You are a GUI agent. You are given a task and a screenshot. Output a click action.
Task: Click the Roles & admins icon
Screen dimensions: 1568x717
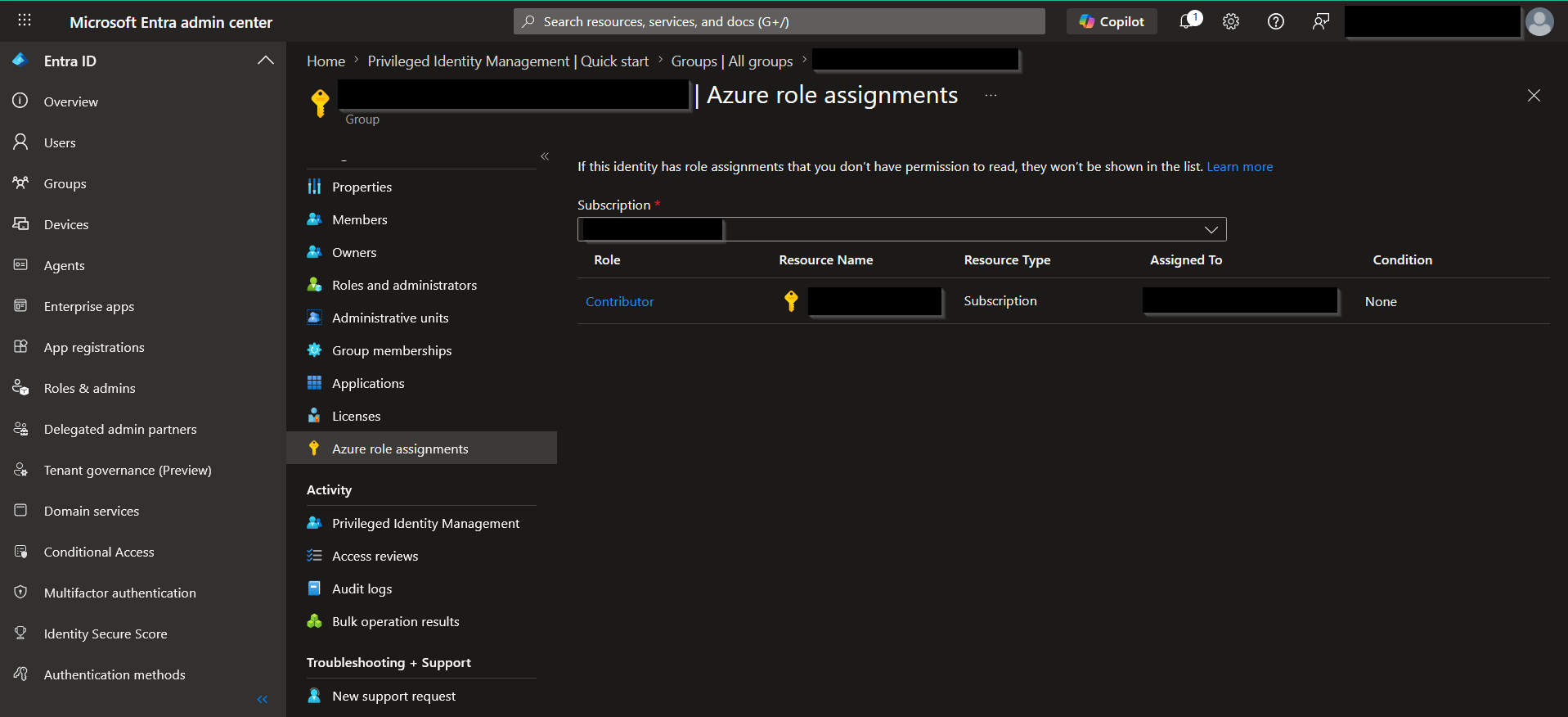(x=21, y=387)
